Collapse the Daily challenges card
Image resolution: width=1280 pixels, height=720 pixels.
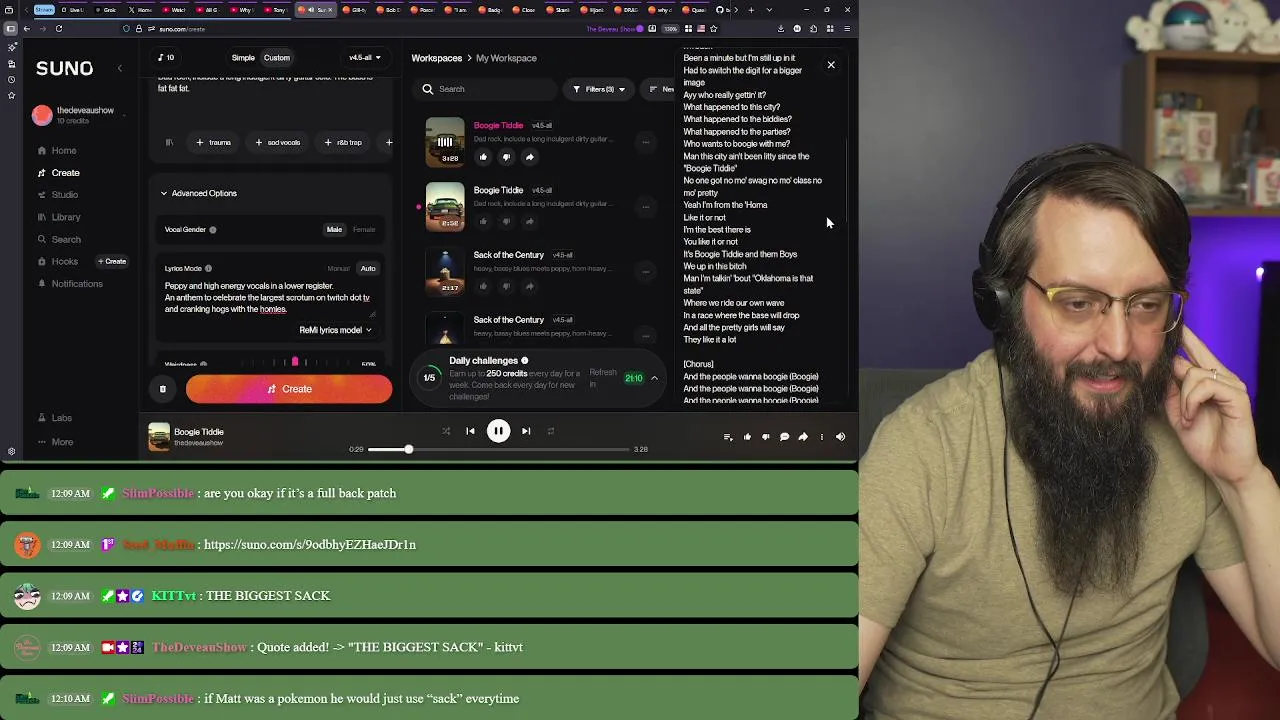pyautogui.click(x=654, y=378)
